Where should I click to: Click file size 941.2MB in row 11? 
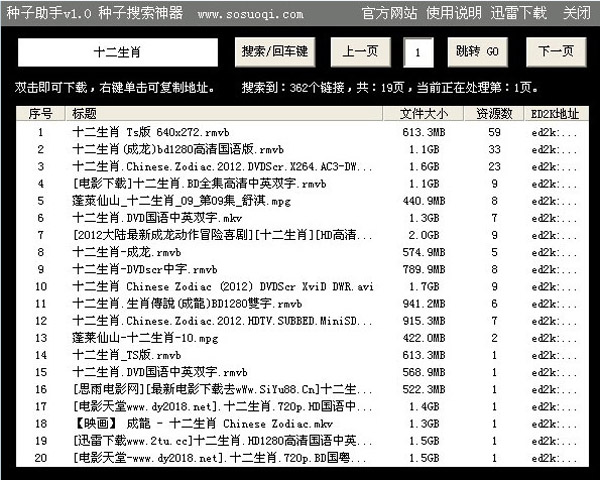pos(424,304)
